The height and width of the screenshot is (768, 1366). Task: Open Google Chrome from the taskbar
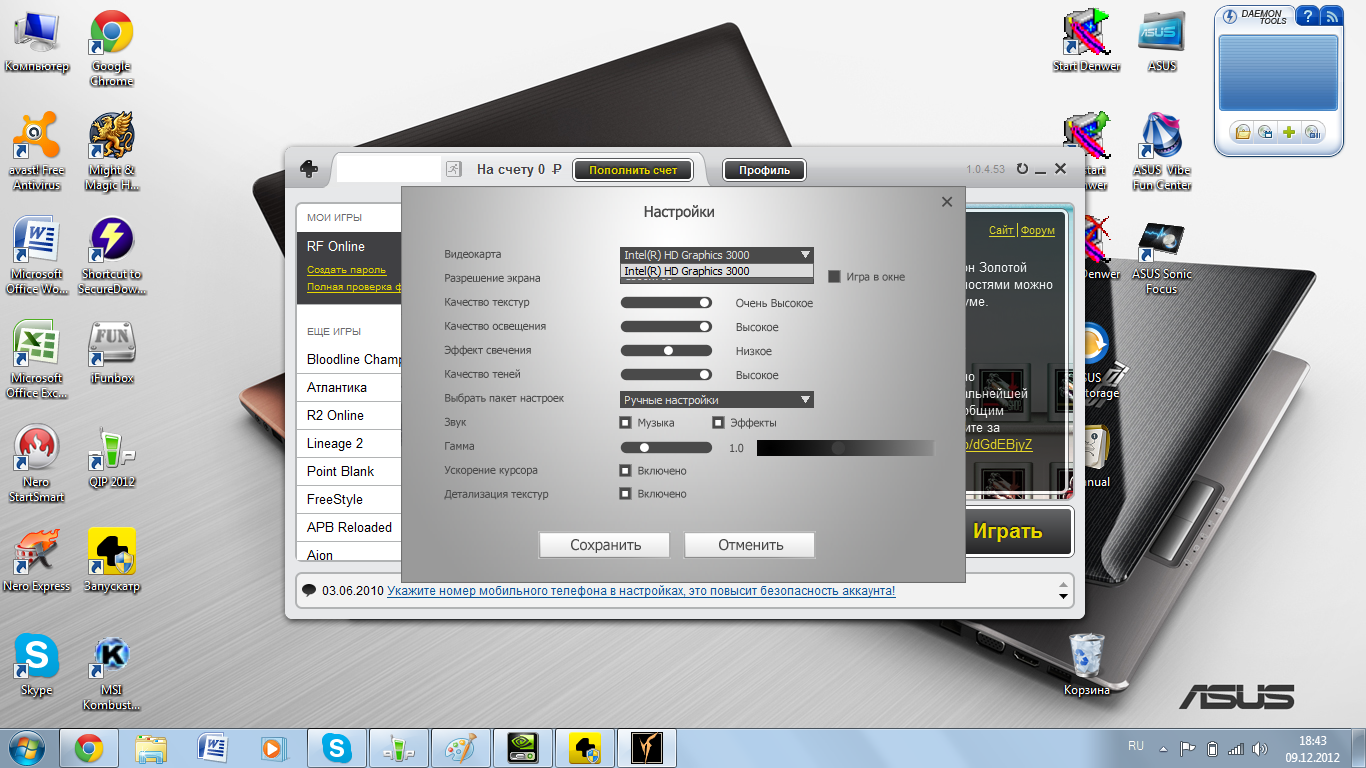tap(89, 747)
